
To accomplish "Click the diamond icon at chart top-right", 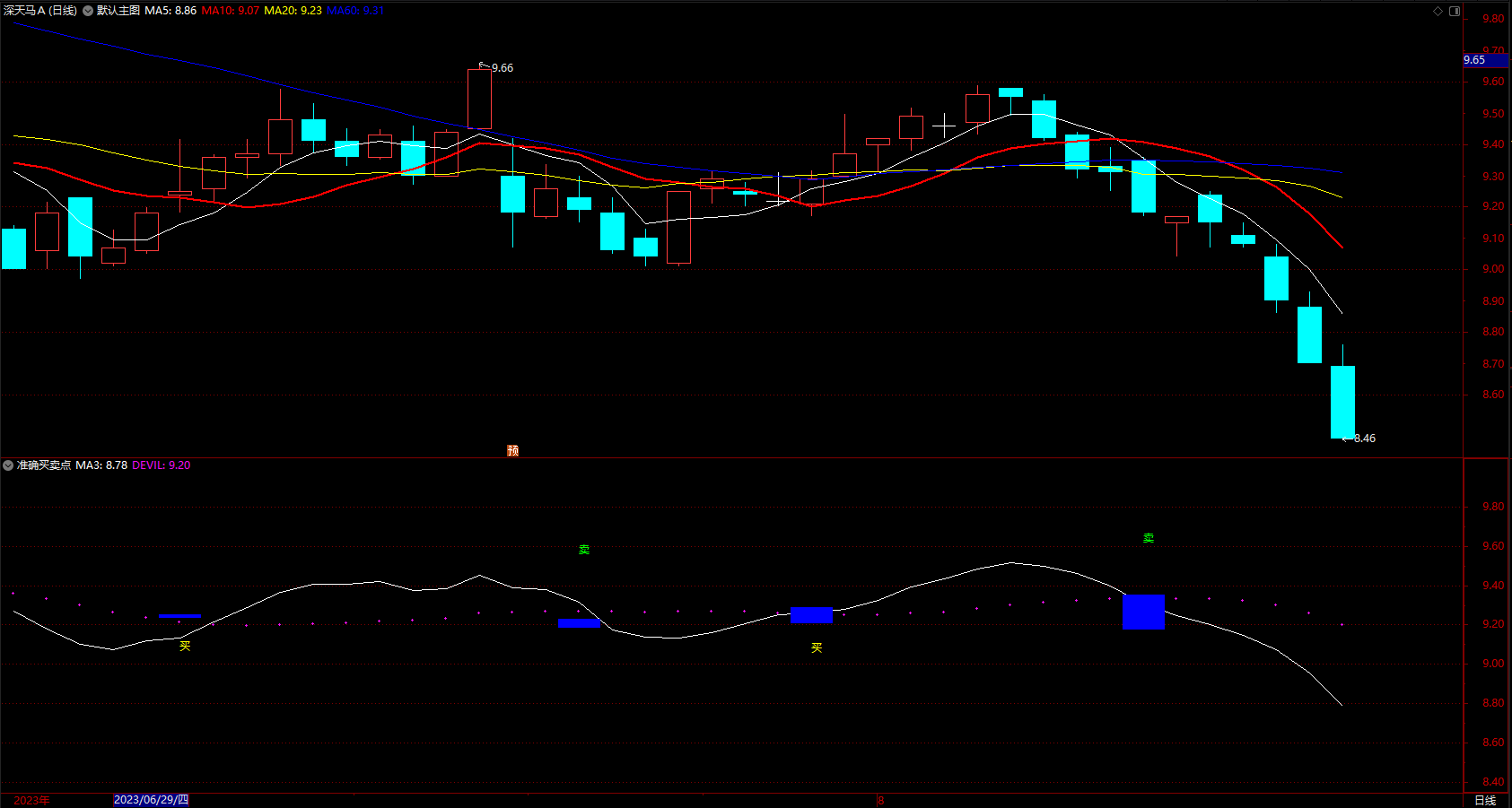I will 1438,11.
